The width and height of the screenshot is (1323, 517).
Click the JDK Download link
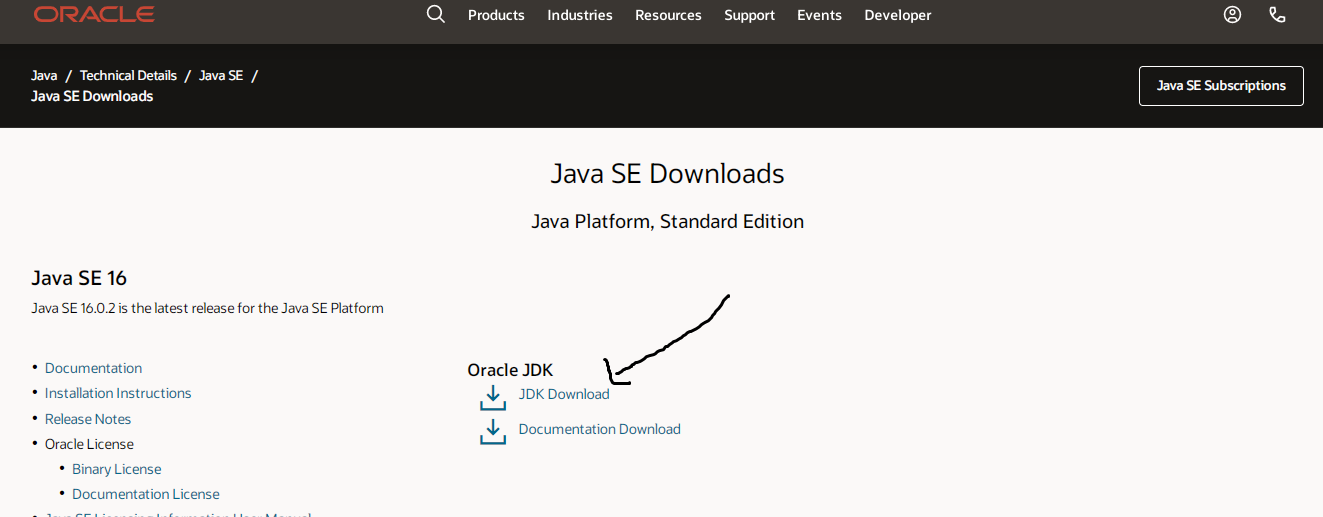(564, 394)
